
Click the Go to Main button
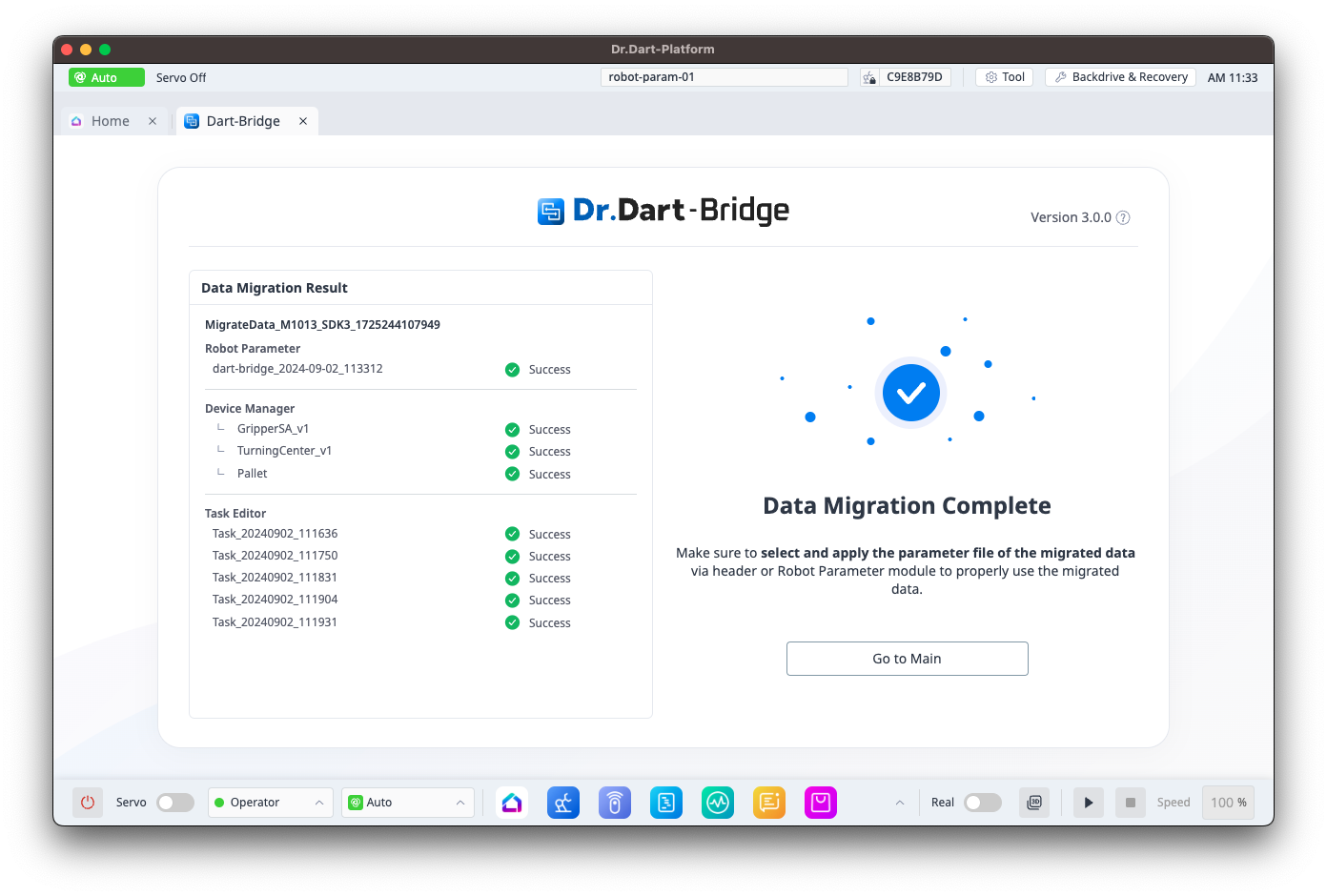[907, 659]
